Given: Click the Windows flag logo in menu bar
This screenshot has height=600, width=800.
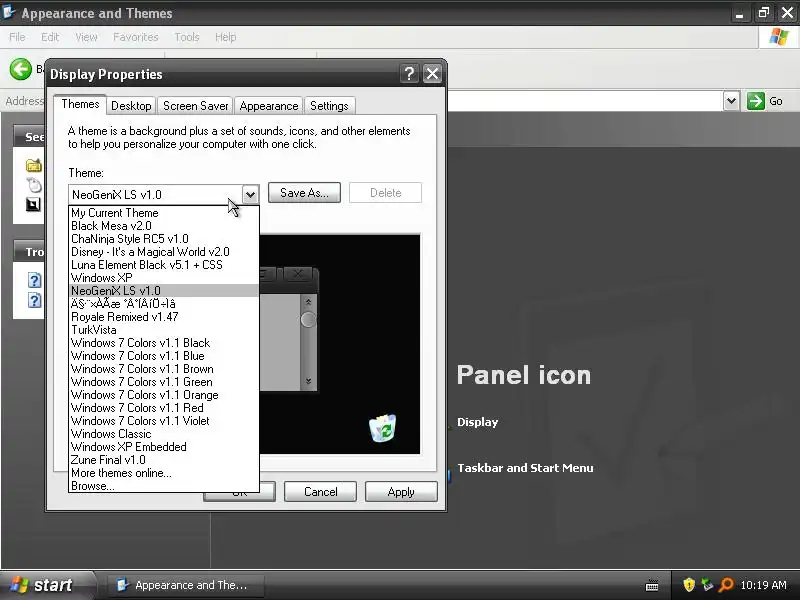Looking at the screenshot, I should click(779, 37).
